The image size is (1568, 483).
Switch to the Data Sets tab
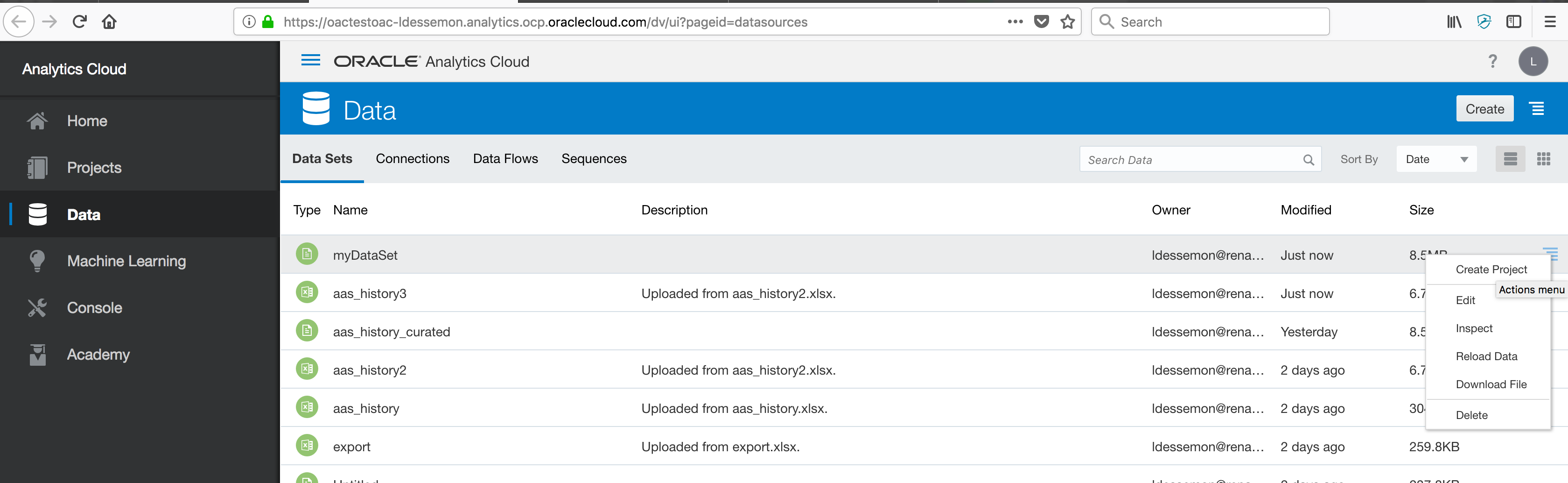tap(322, 159)
